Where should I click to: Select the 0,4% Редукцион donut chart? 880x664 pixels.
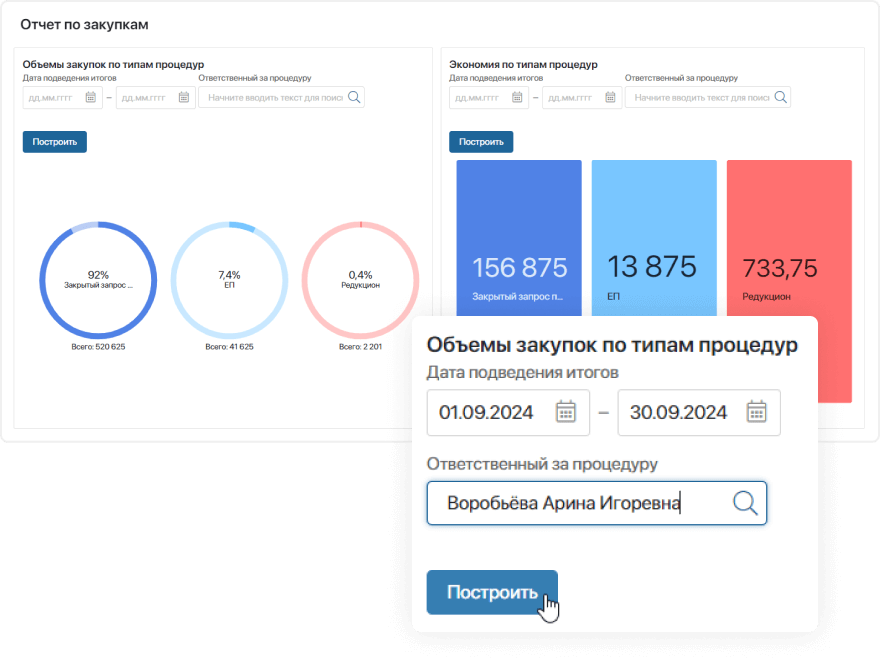360,280
